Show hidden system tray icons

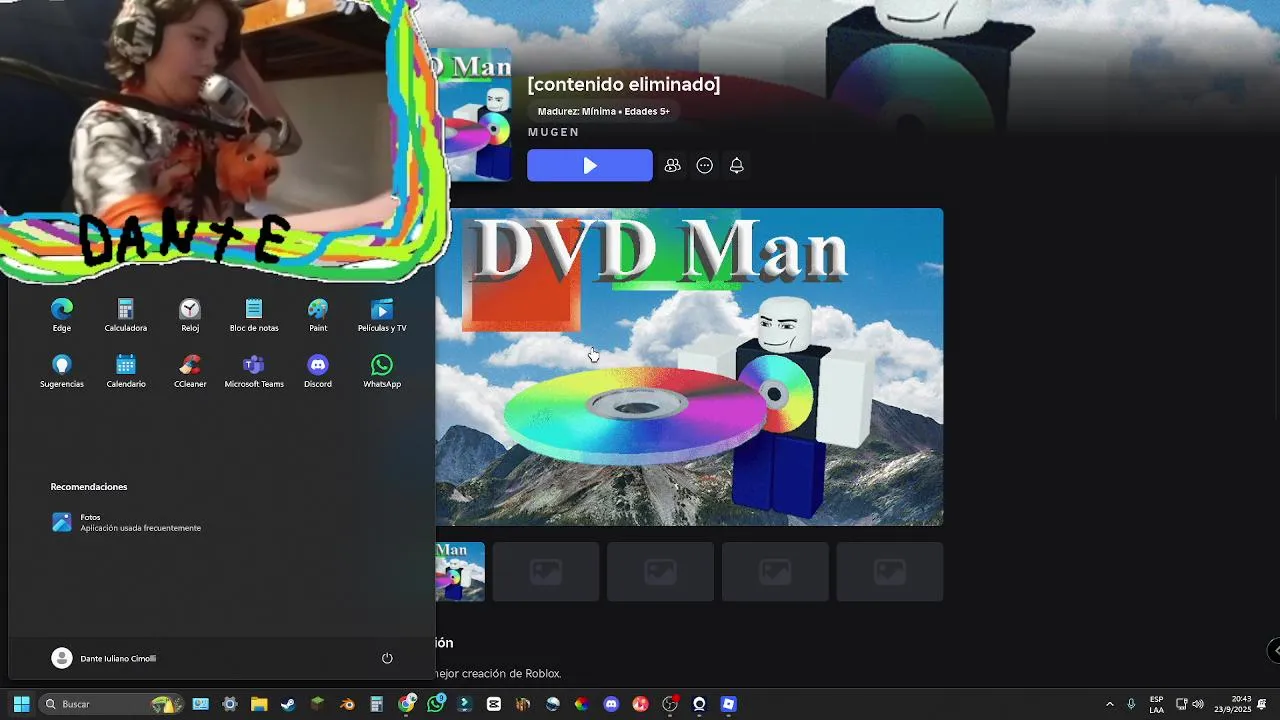1109,704
